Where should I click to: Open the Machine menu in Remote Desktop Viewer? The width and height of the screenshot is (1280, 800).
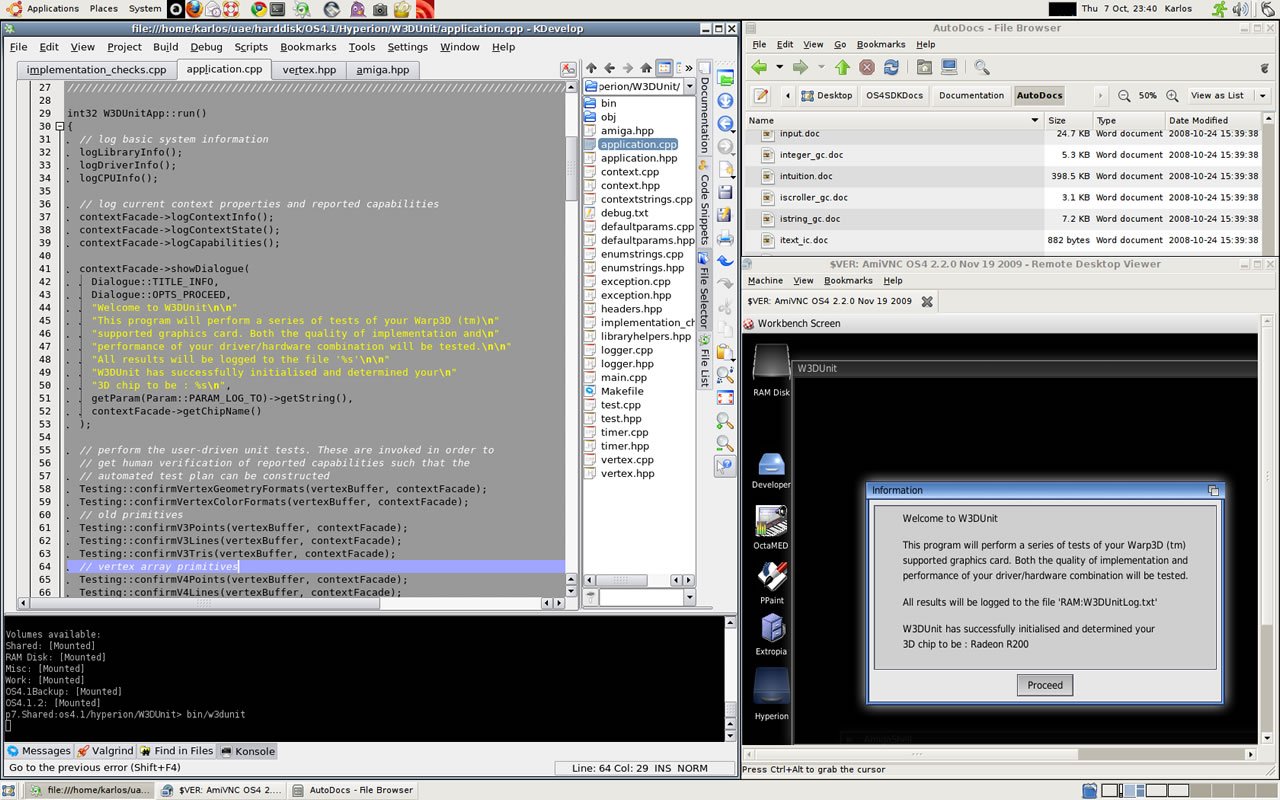click(x=765, y=280)
